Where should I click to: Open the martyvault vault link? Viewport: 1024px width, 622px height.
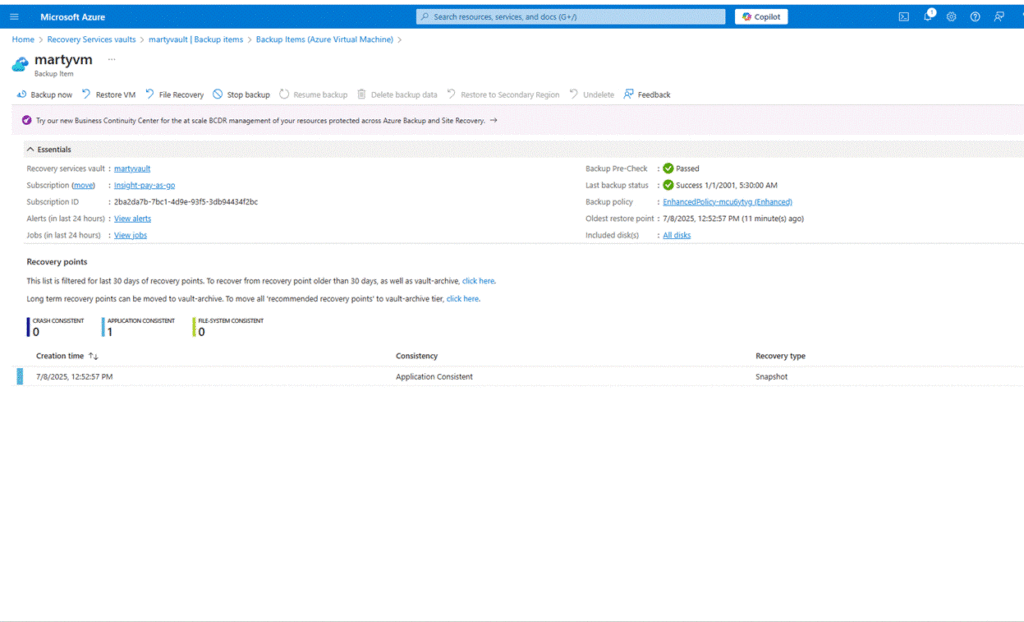click(x=132, y=169)
